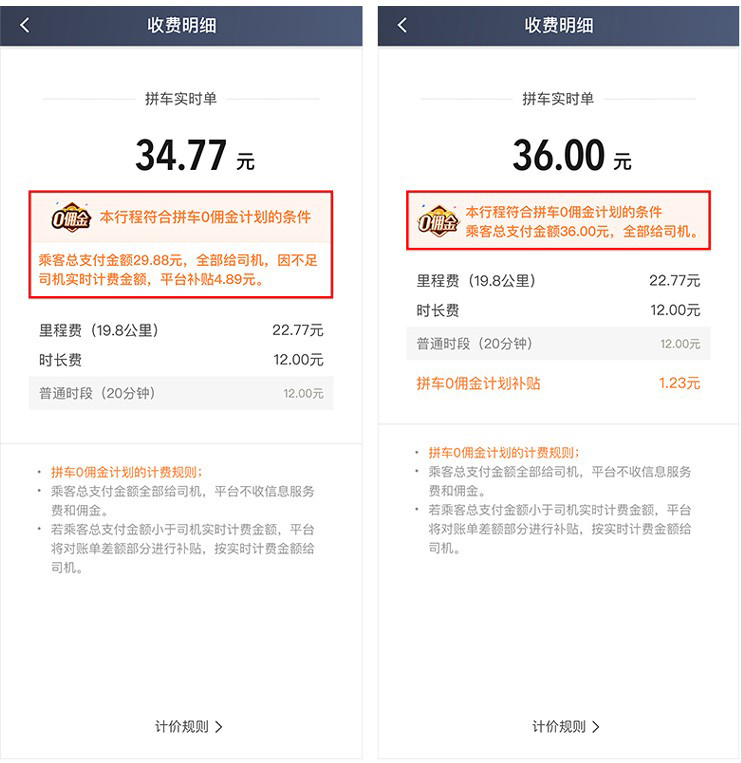
Task: Tap the back arrow on the right screen
Action: [402, 25]
